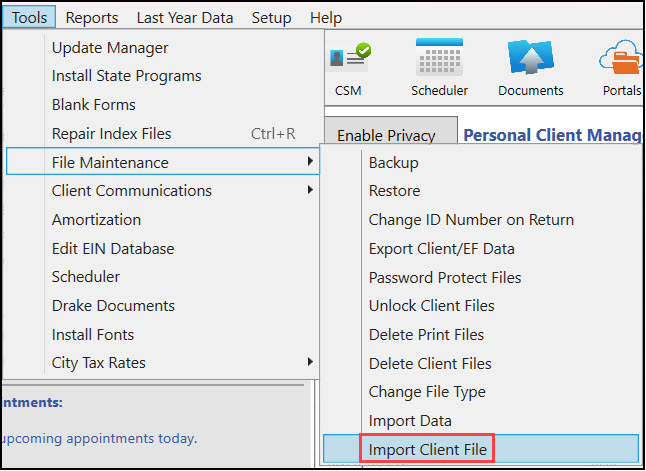Open the Help menu
The height and width of the screenshot is (471, 646).
326,17
